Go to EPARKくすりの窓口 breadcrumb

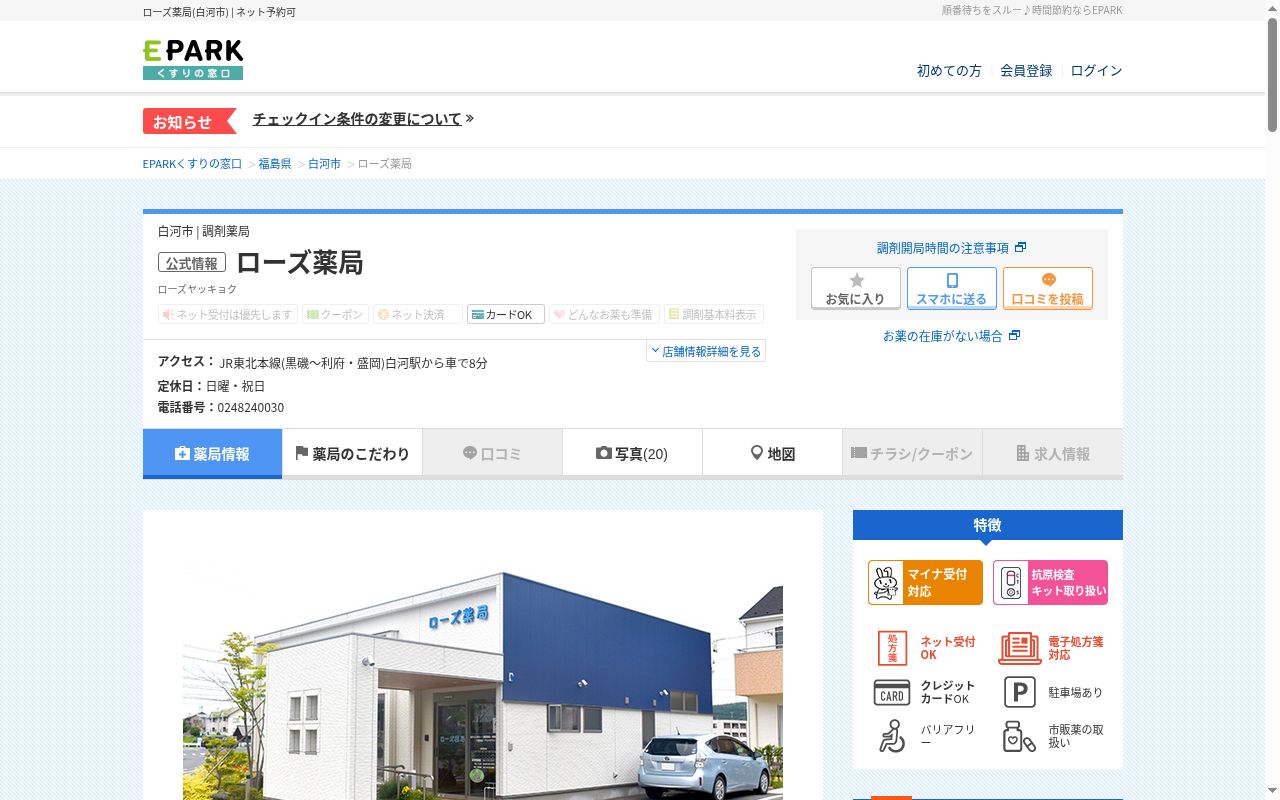pyautogui.click(x=192, y=163)
